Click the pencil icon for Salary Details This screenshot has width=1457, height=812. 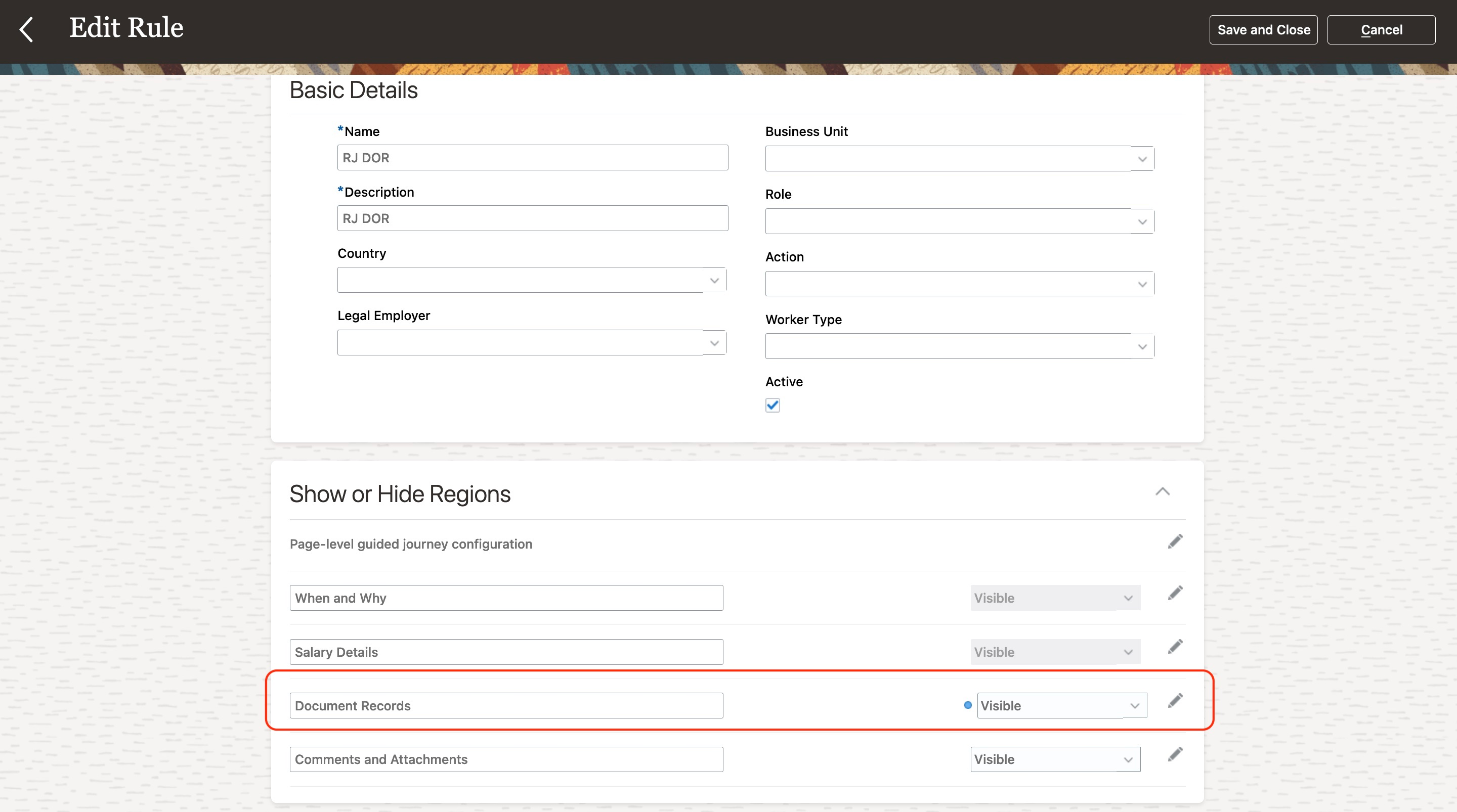[x=1175, y=646]
